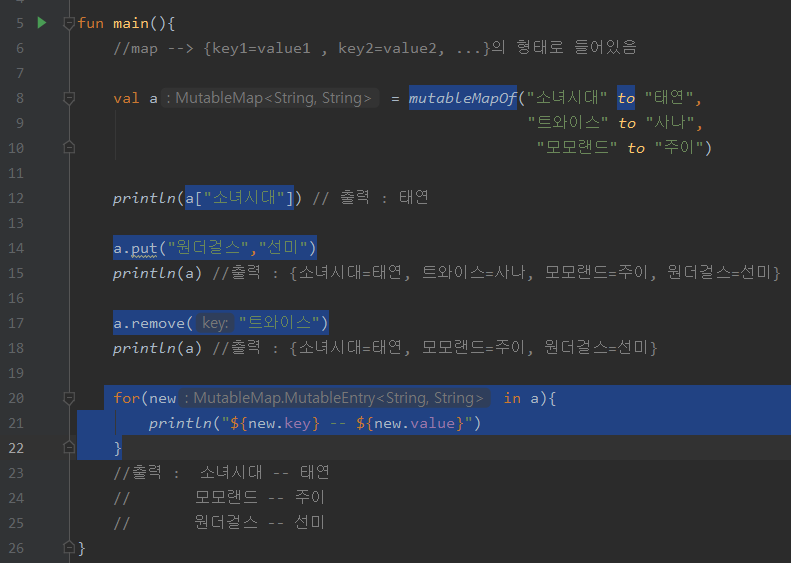The width and height of the screenshot is (791, 563).
Task: Click line number 8 in the gutter
Action: click(x=20, y=98)
